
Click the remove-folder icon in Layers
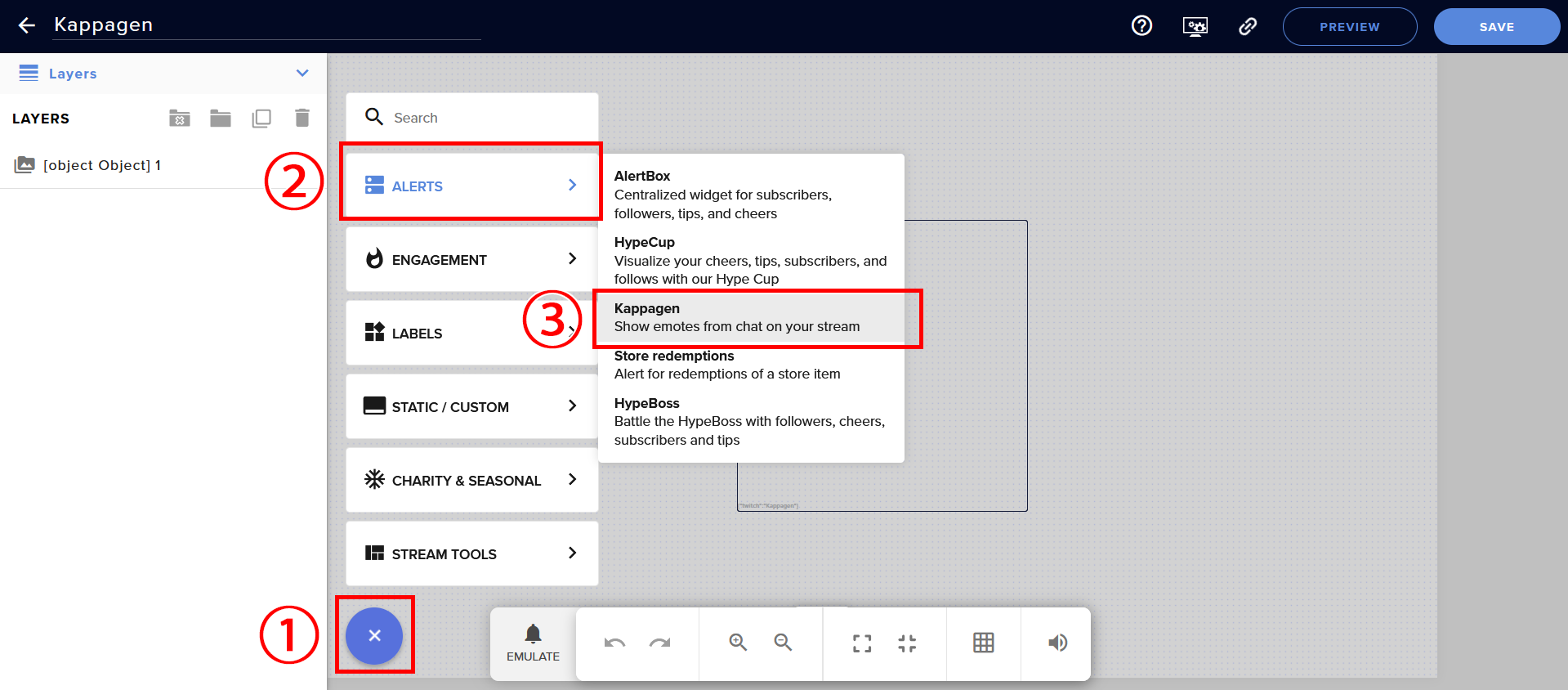tap(180, 119)
